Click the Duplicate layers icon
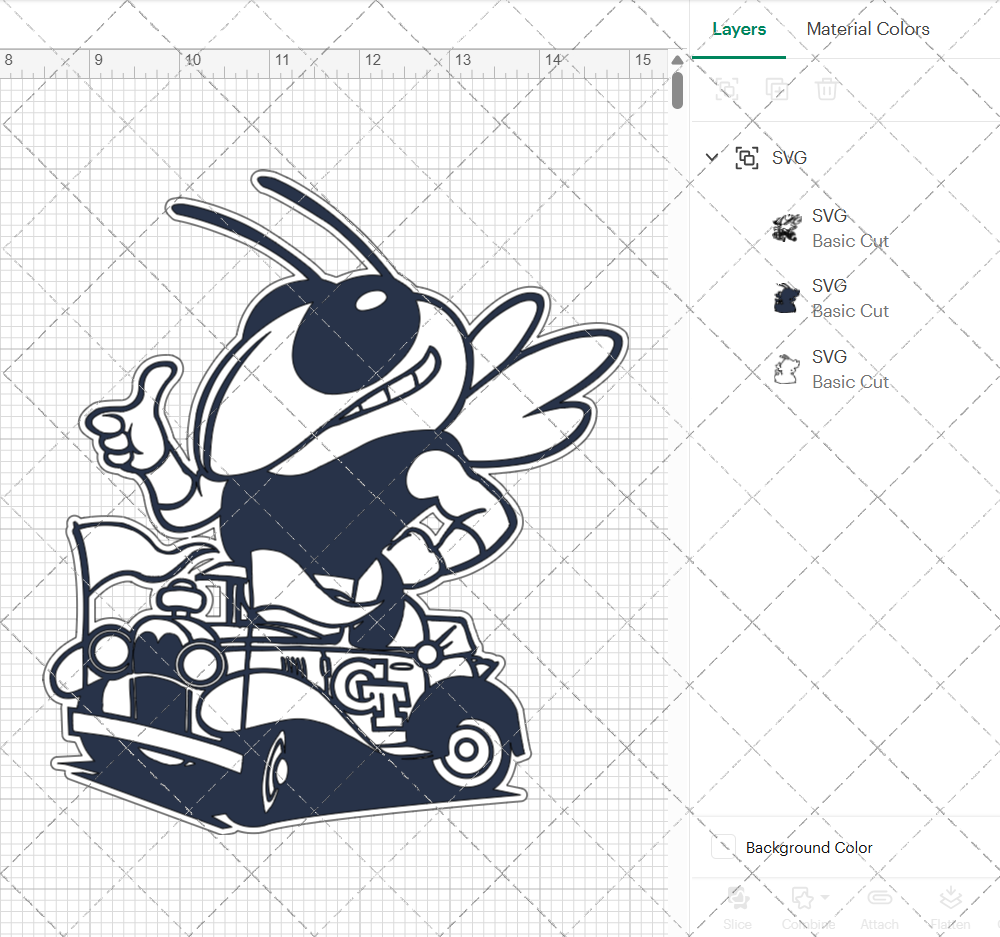 coord(776,89)
